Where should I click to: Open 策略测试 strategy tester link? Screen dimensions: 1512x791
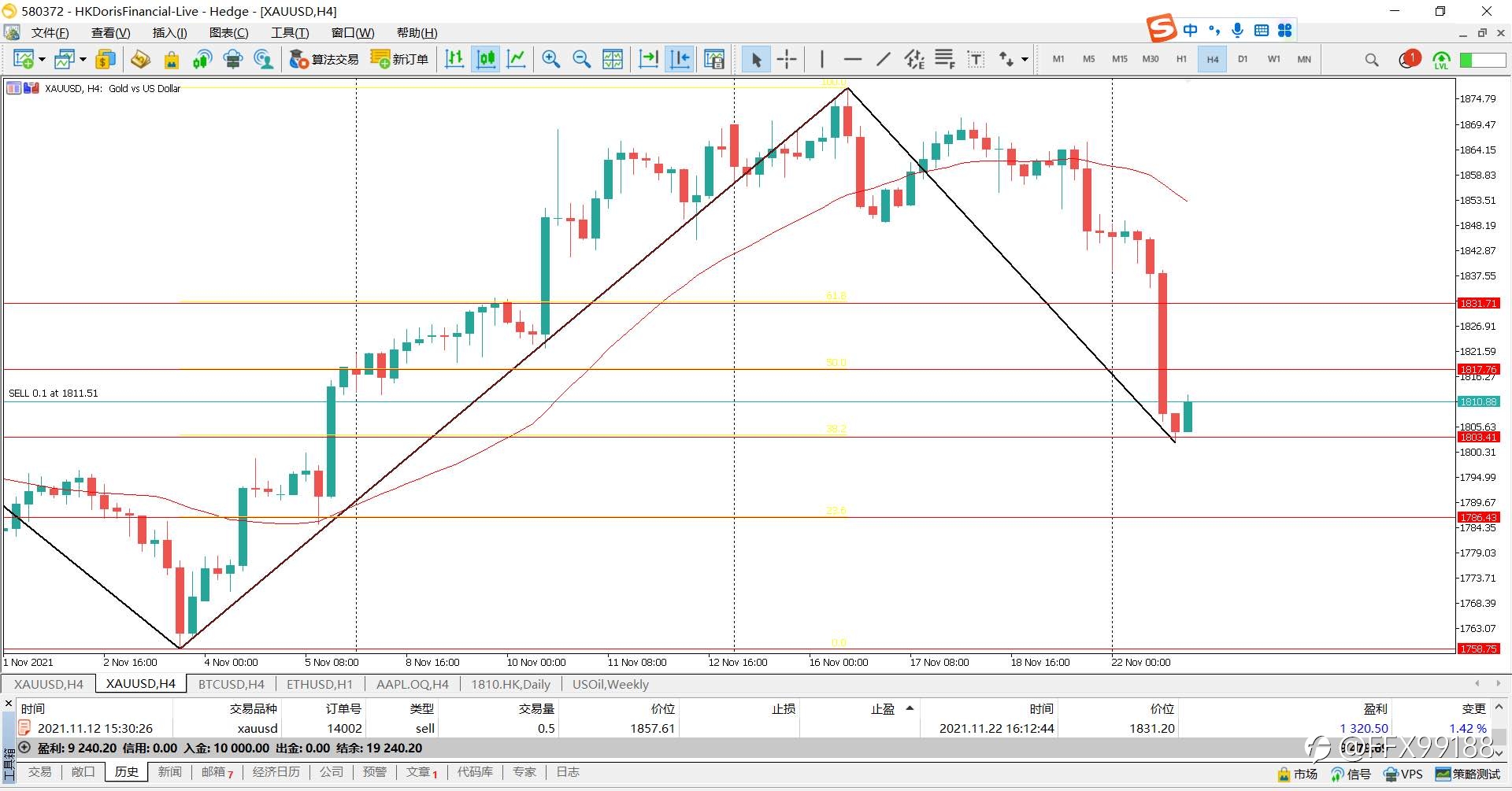pyautogui.click(x=1468, y=774)
